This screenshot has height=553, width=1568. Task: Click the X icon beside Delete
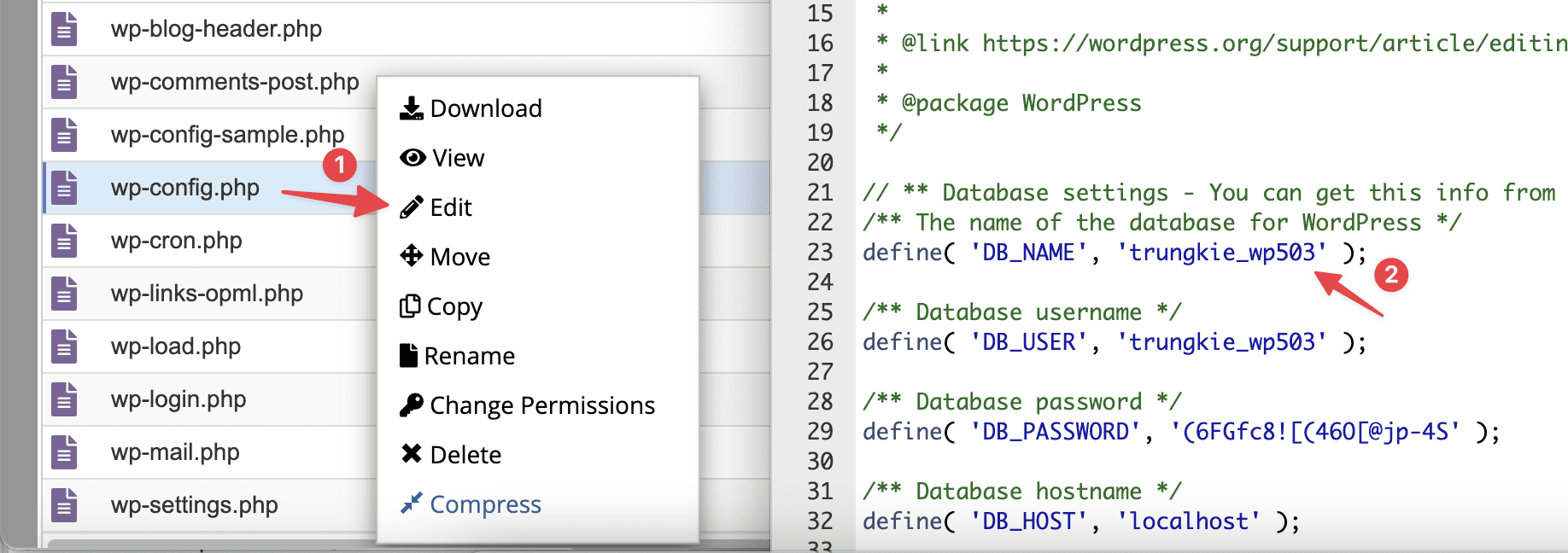click(x=412, y=454)
